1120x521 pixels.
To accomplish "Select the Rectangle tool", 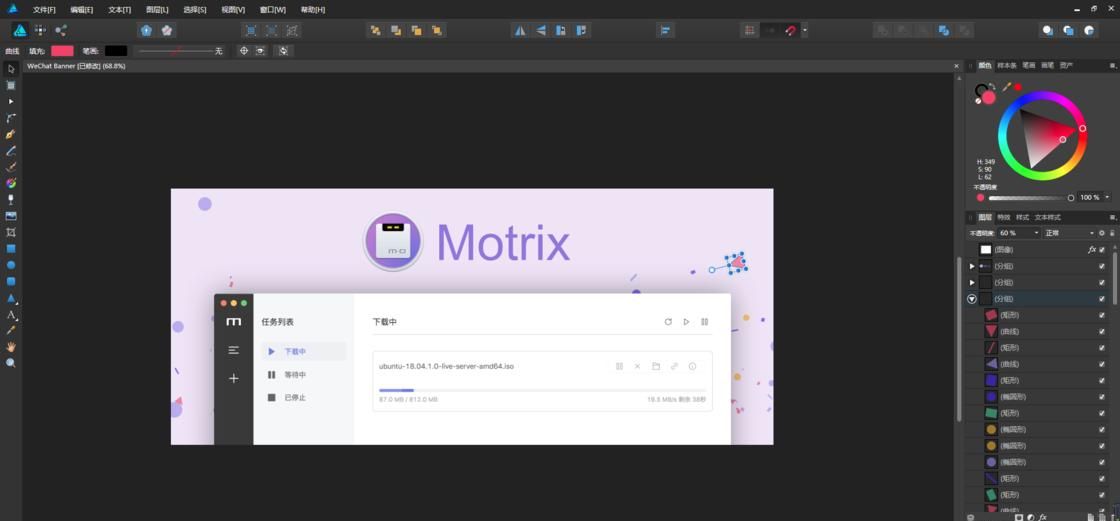I will (x=11, y=249).
